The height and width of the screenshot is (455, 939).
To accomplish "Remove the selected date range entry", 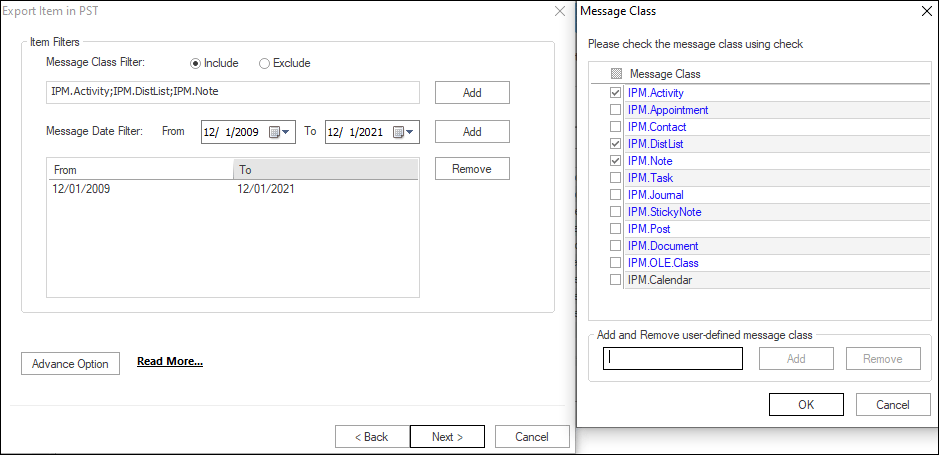I will tap(472, 169).
